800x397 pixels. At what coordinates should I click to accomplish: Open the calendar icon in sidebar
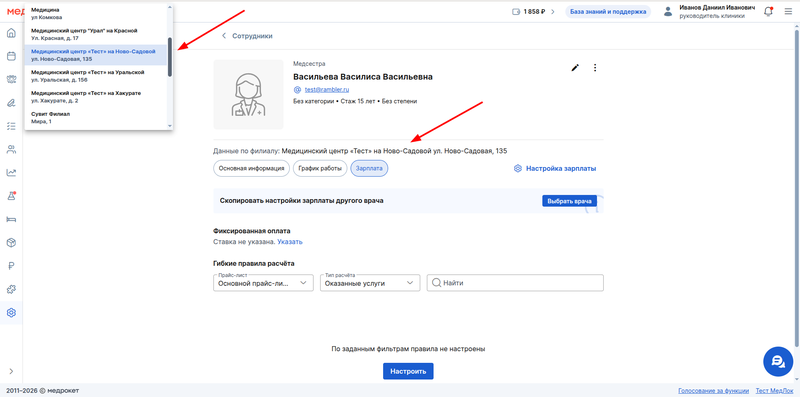pyautogui.click(x=11, y=56)
